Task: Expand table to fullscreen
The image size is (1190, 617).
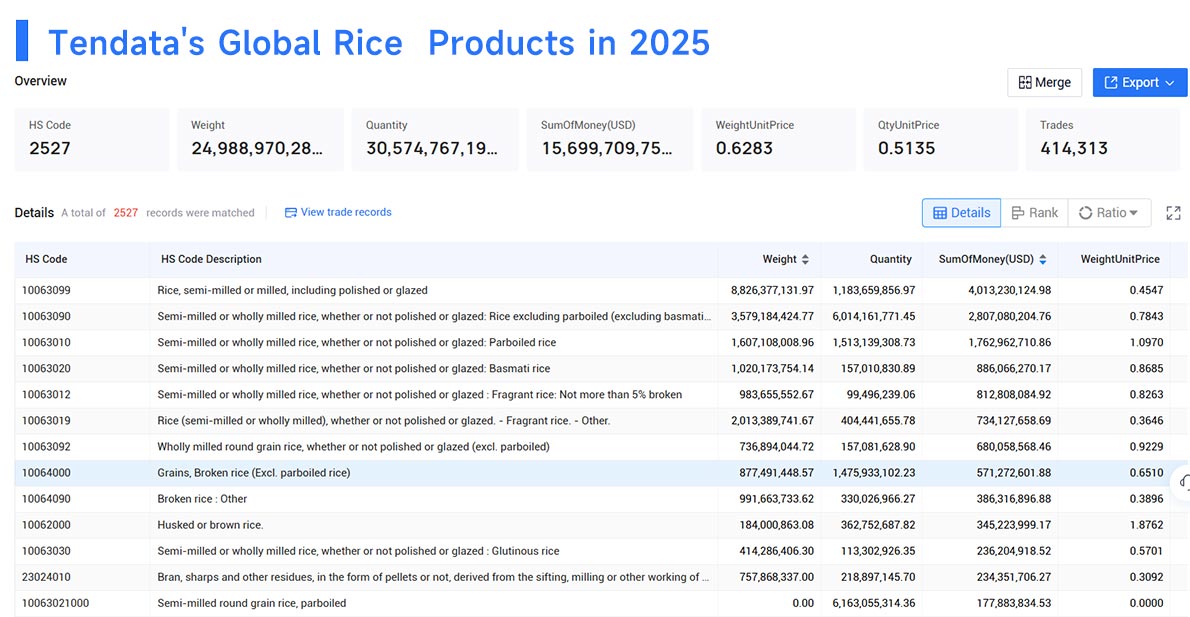Action: pyautogui.click(x=1173, y=213)
